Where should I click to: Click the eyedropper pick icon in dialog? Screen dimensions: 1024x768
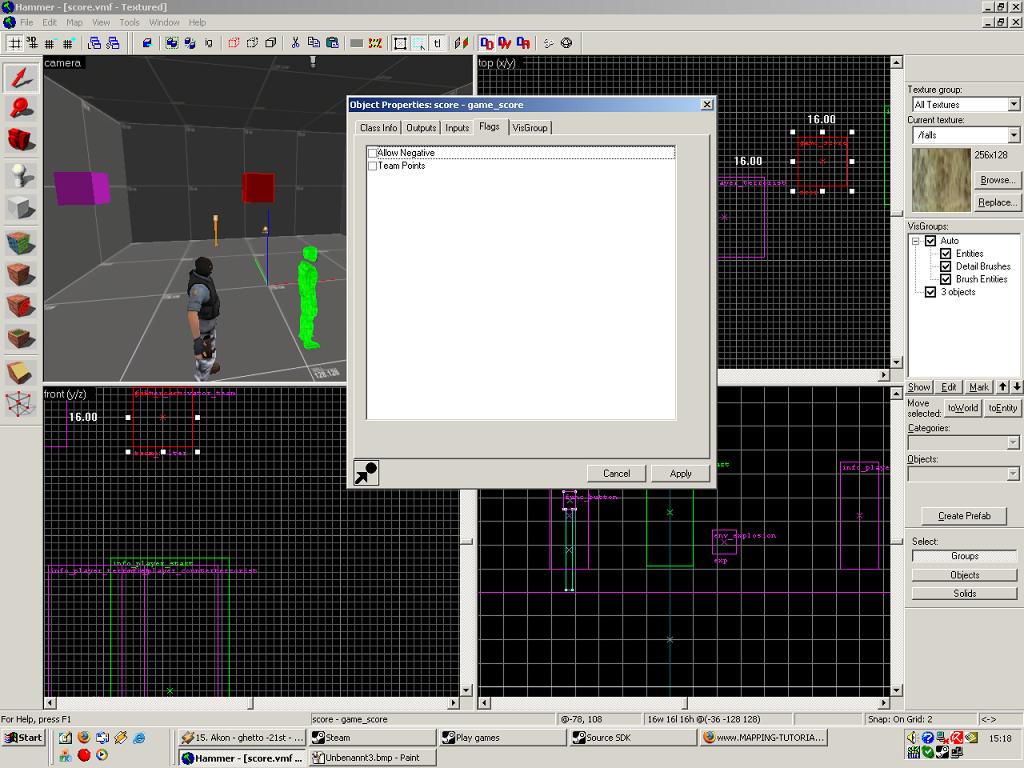pos(366,472)
